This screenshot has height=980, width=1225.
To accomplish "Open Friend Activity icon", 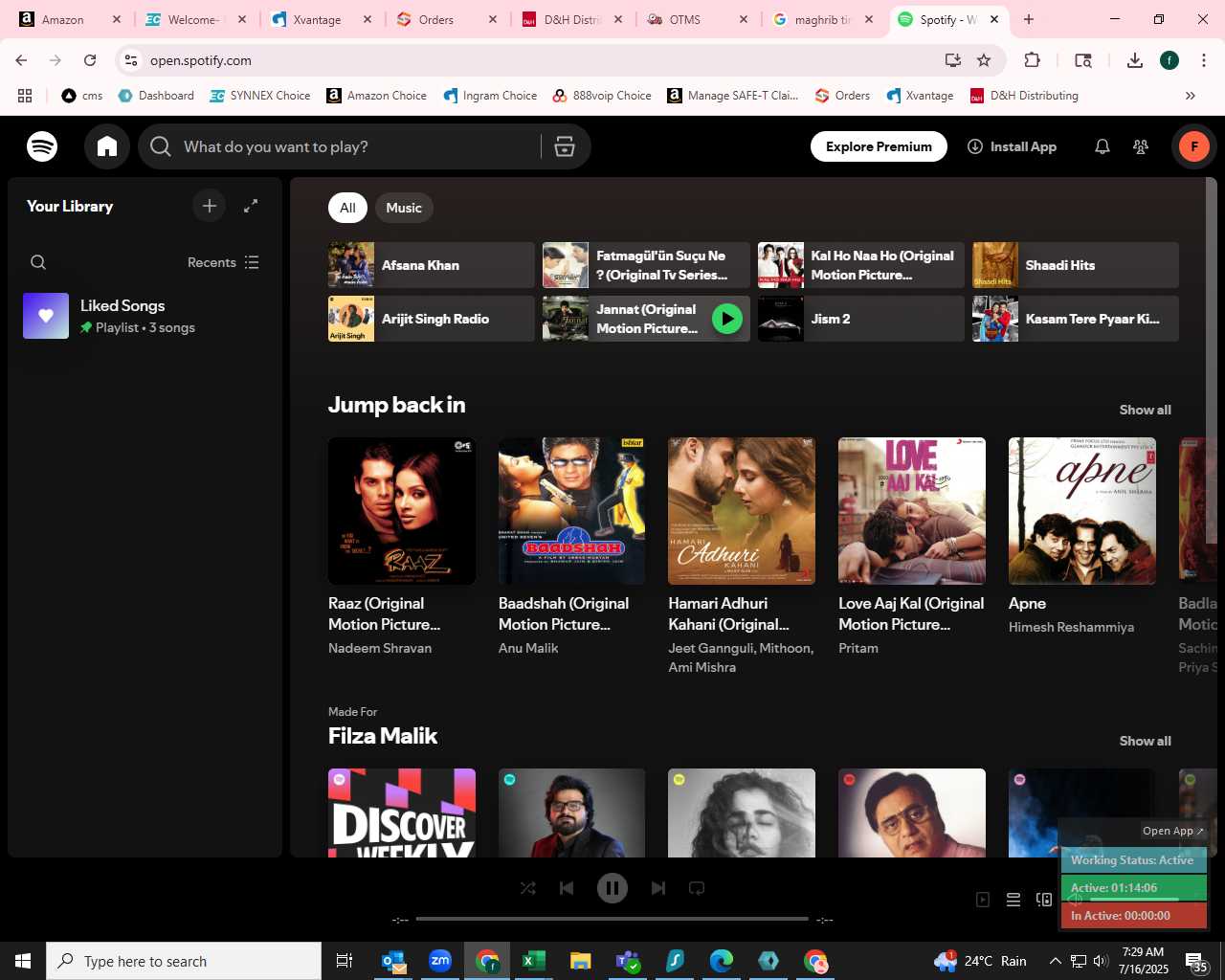I will (1141, 146).
